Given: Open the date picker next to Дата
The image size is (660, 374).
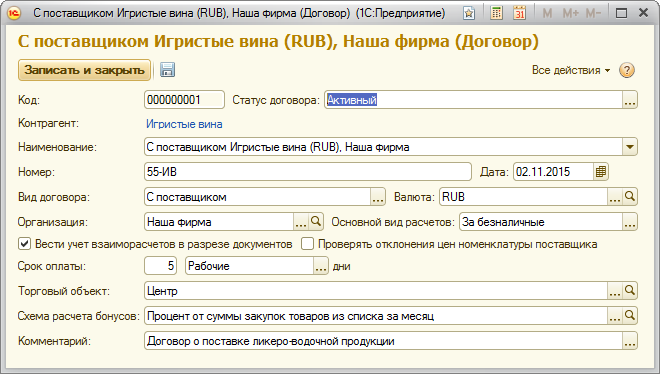Looking at the screenshot, I should point(601,172).
